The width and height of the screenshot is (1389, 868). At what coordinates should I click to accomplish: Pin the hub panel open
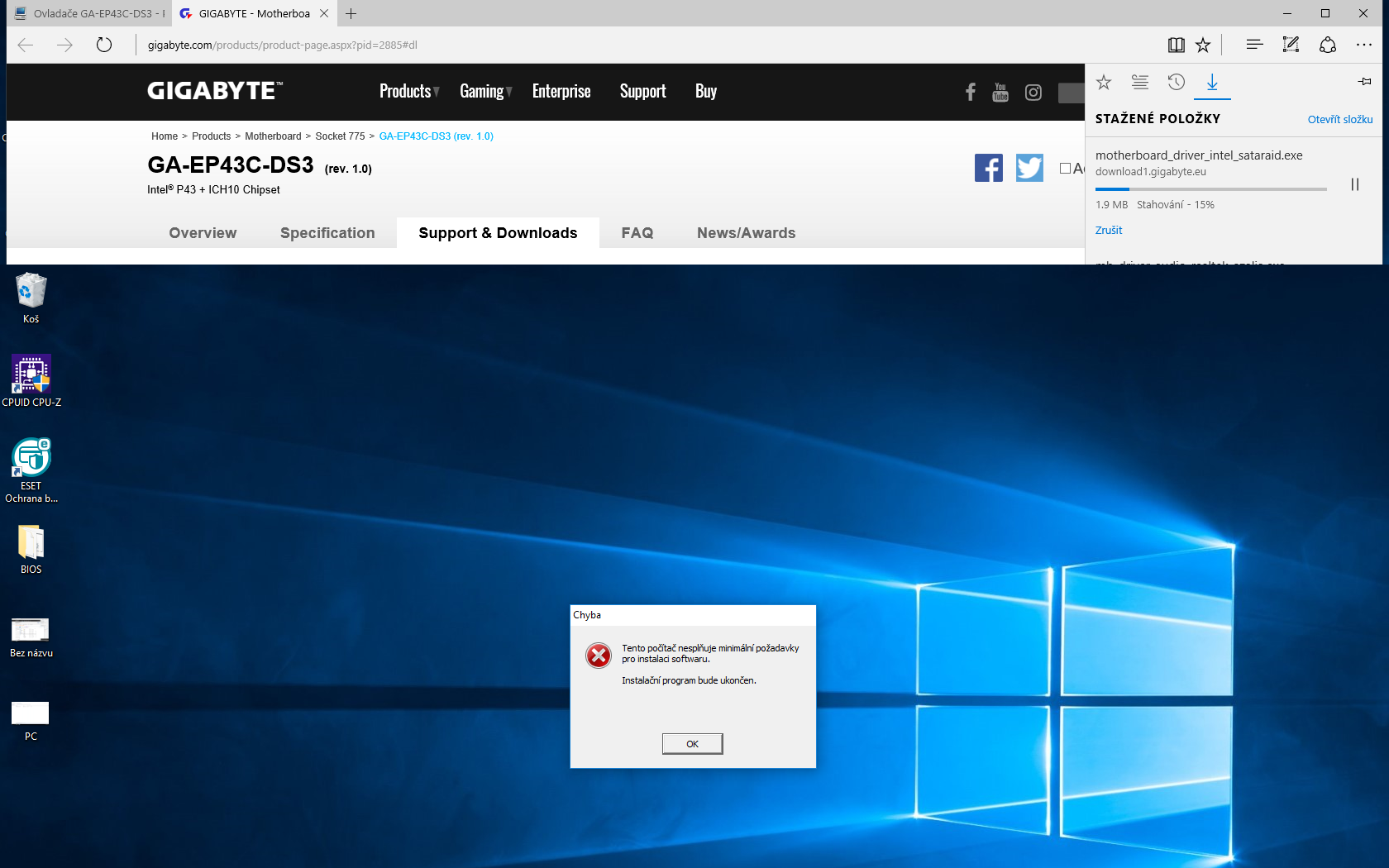[1364, 81]
